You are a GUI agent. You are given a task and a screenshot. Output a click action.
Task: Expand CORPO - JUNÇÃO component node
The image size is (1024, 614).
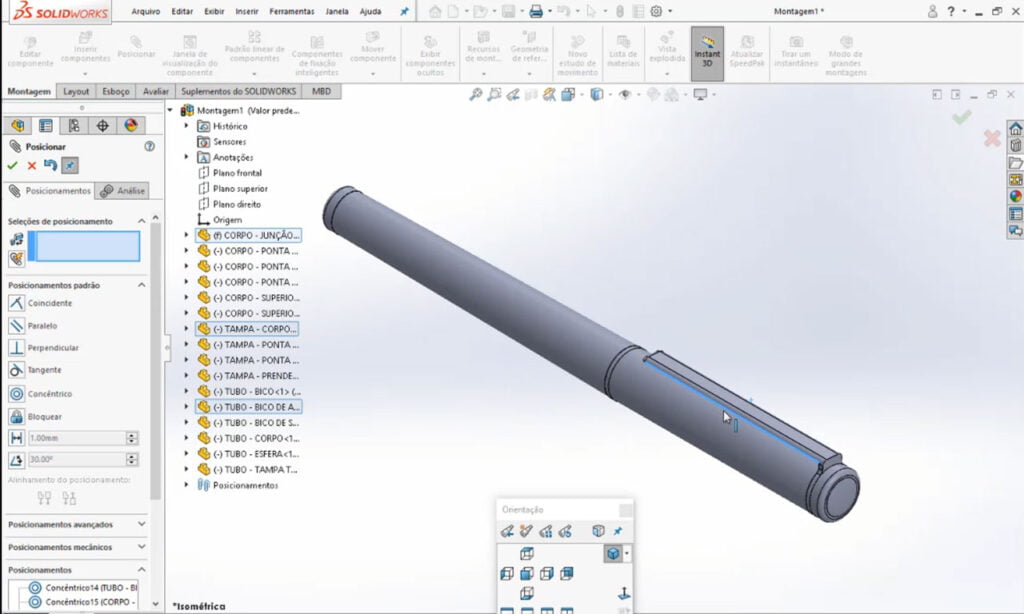pos(186,234)
